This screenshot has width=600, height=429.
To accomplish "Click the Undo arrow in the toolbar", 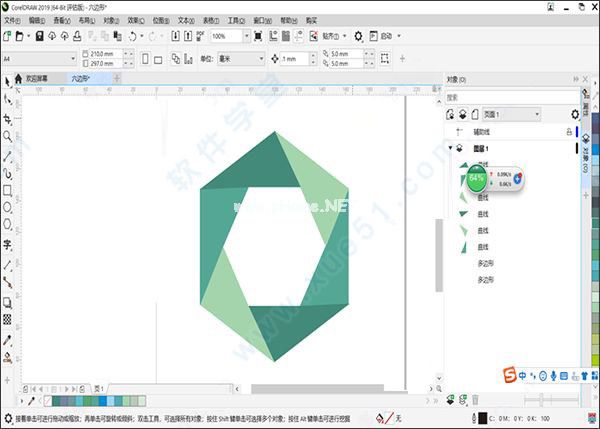I will tap(134, 36).
